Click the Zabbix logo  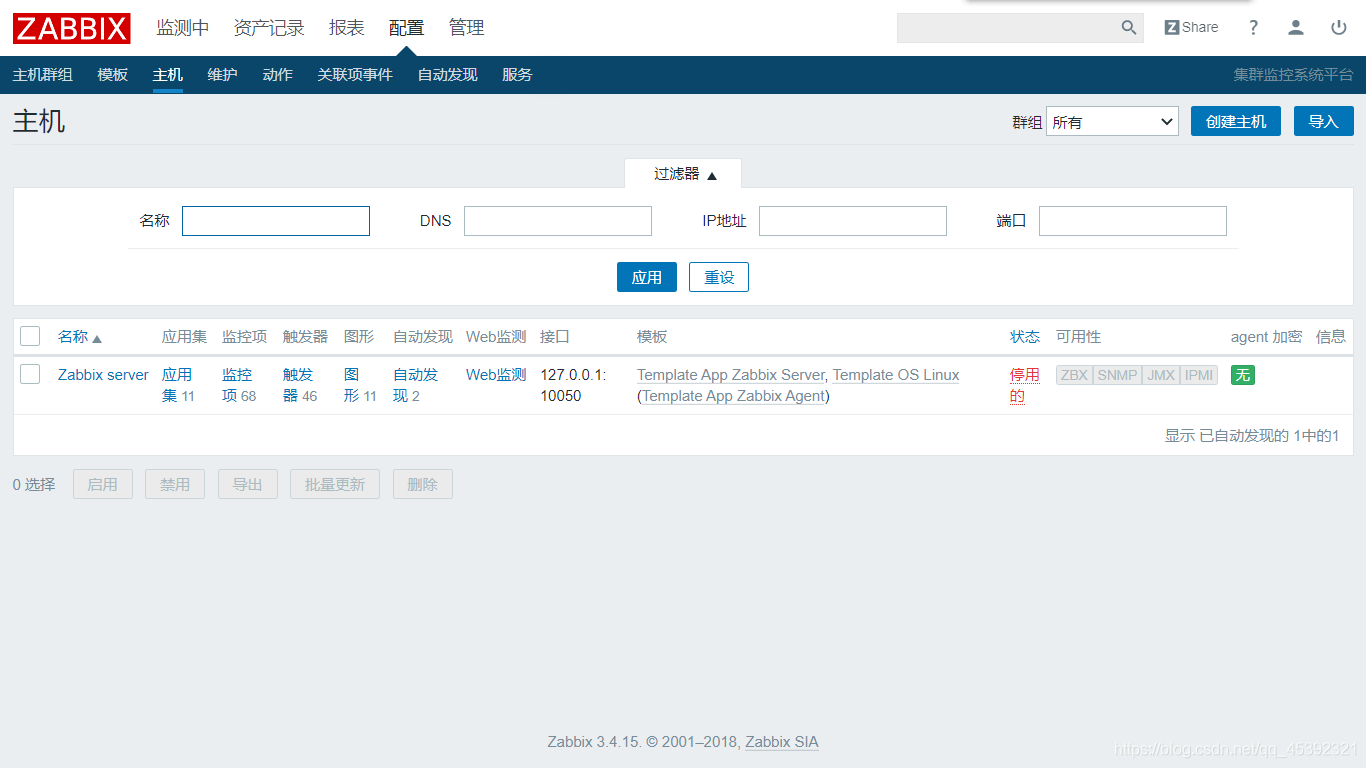click(72, 28)
